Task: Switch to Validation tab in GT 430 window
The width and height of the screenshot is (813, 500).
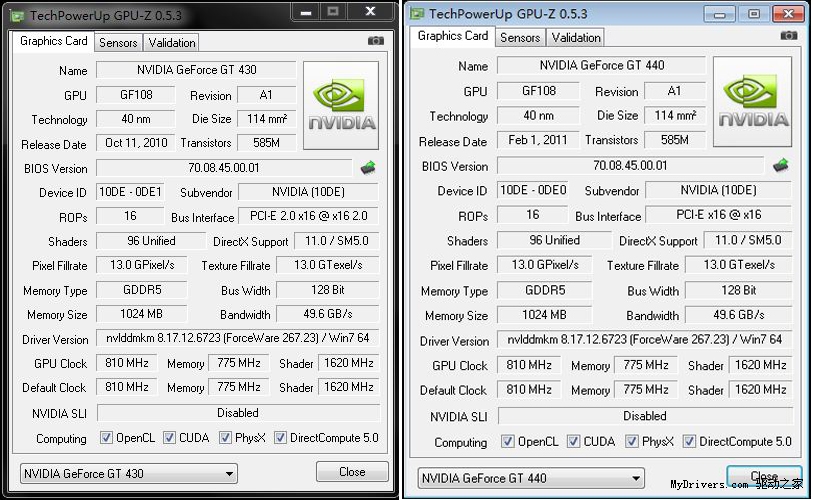Action: [172, 43]
